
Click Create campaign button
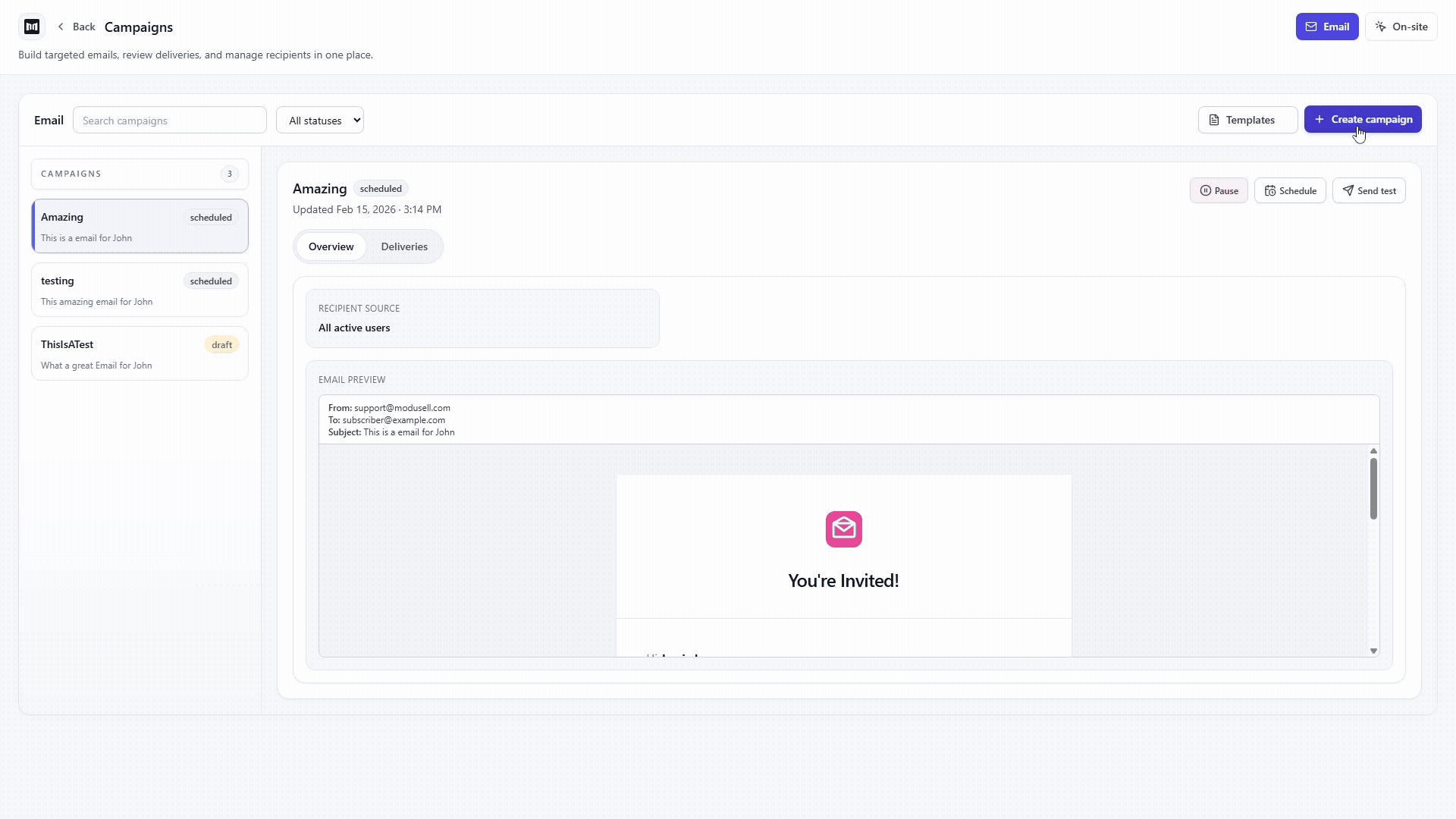[x=1362, y=120]
